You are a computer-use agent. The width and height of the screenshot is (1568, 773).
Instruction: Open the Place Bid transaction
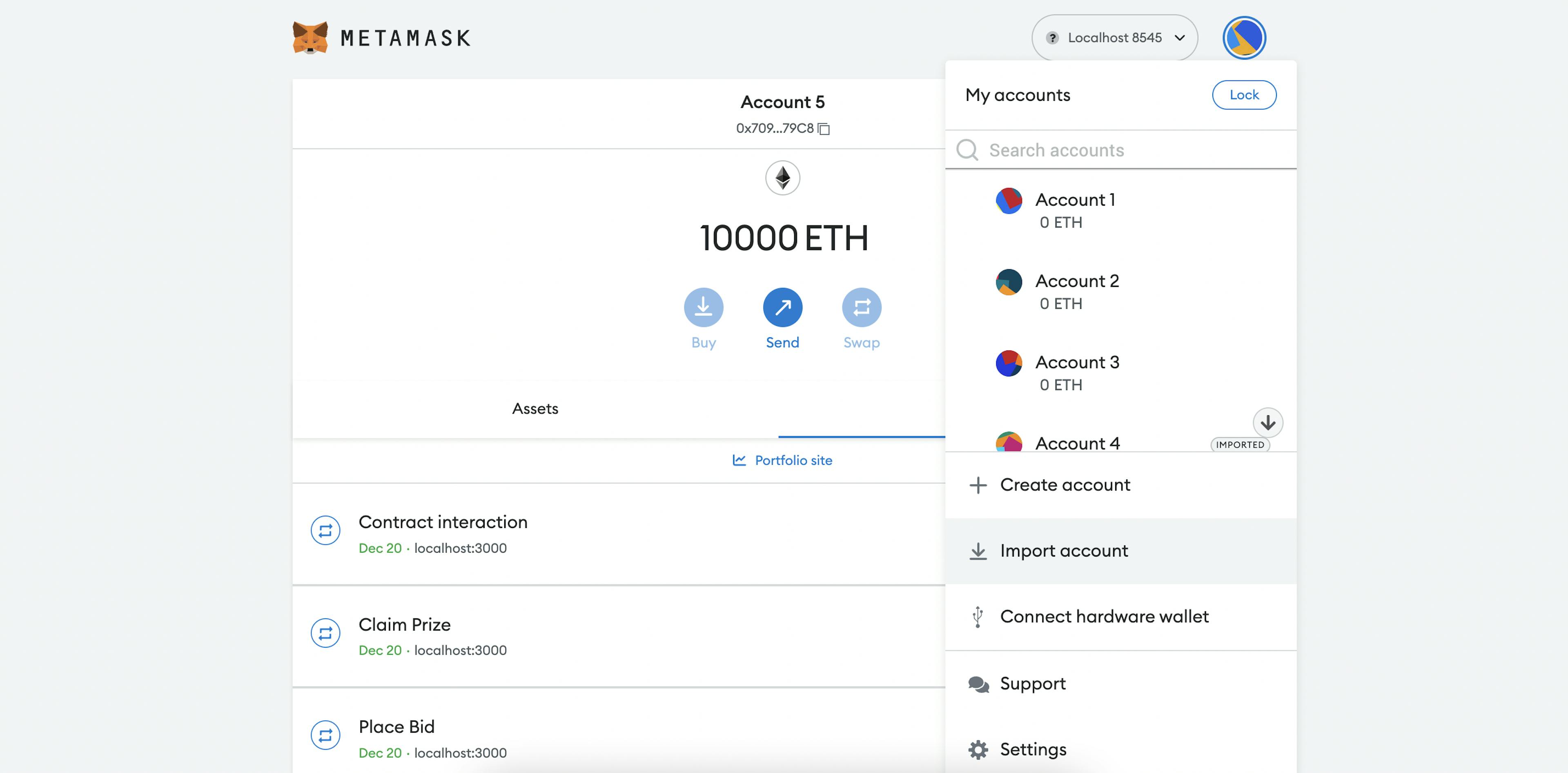click(619, 731)
